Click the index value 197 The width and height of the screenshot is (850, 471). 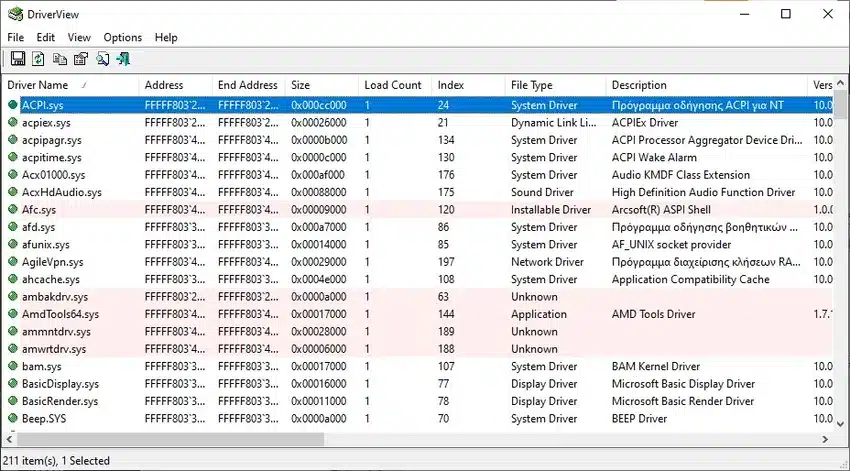446,262
